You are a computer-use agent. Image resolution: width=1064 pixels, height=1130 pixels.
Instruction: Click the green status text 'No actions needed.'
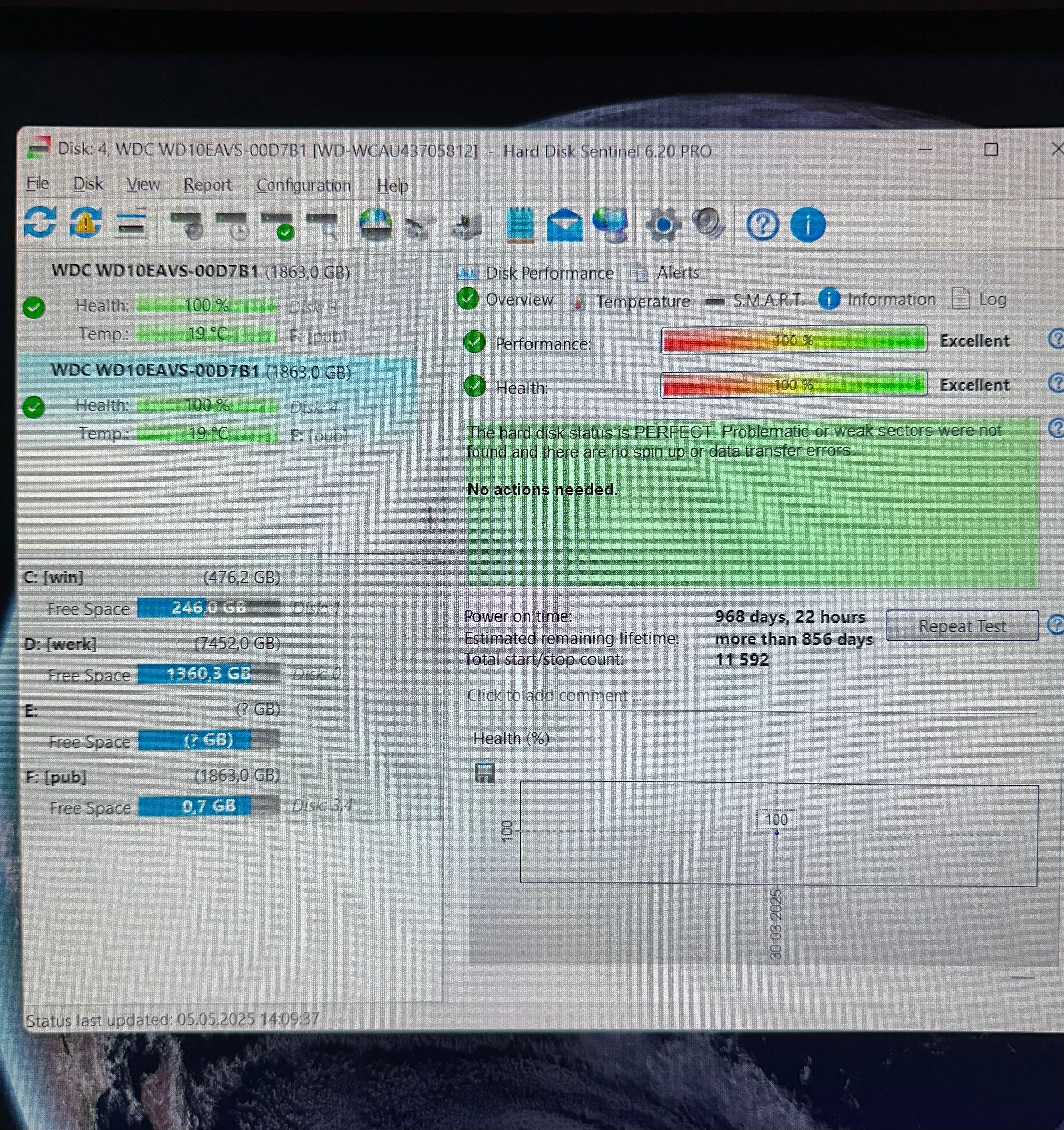tap(542, 489)
